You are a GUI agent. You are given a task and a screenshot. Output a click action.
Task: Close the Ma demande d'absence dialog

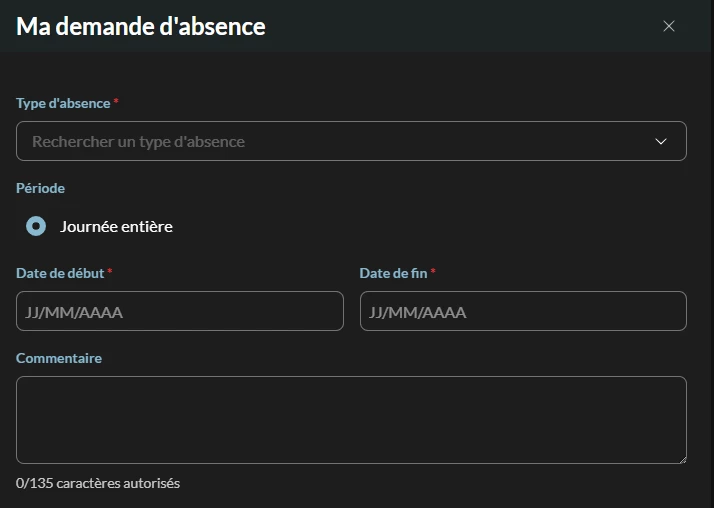pos(669,26)
